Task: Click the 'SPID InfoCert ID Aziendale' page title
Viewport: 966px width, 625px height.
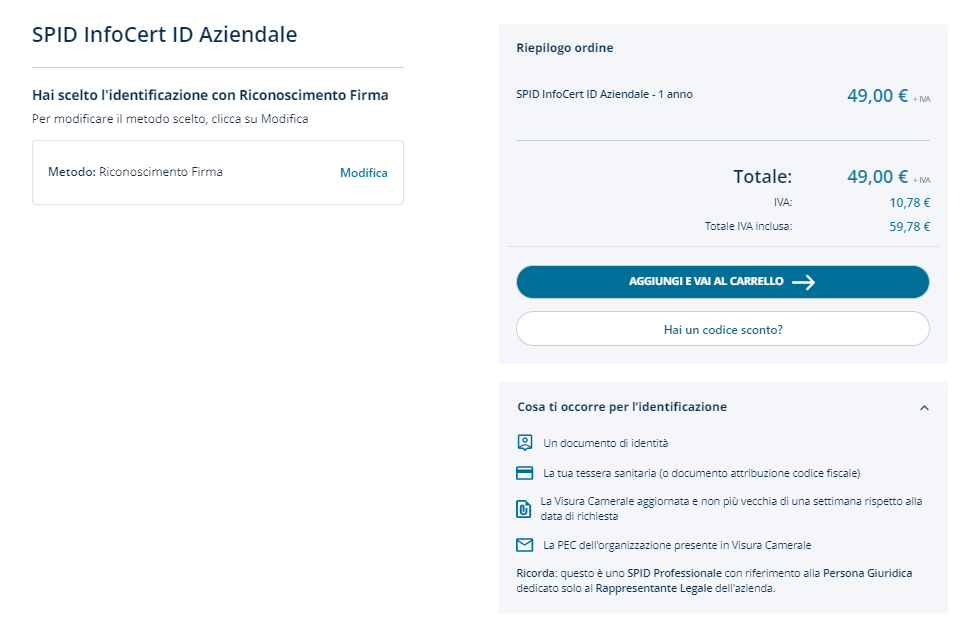Action: click(164, 34)
